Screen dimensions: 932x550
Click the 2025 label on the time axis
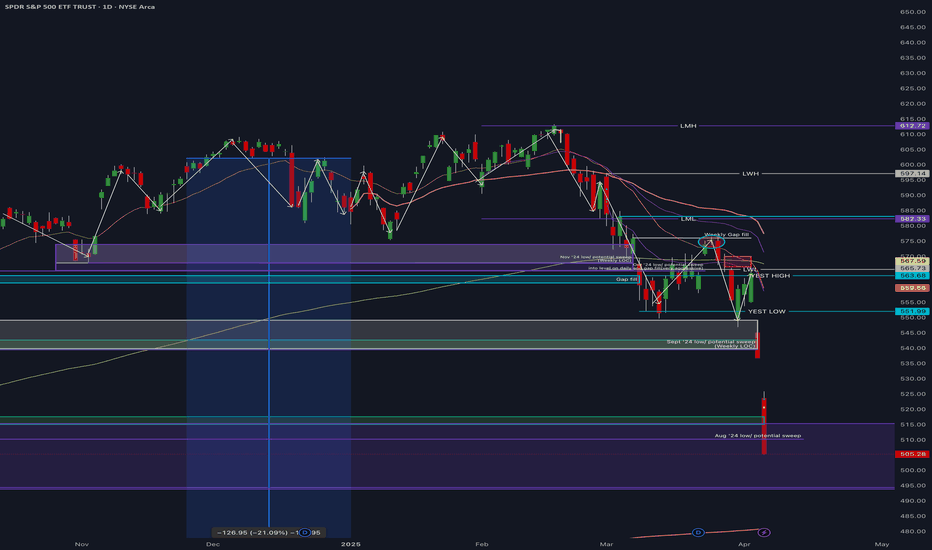click(351, 544)
